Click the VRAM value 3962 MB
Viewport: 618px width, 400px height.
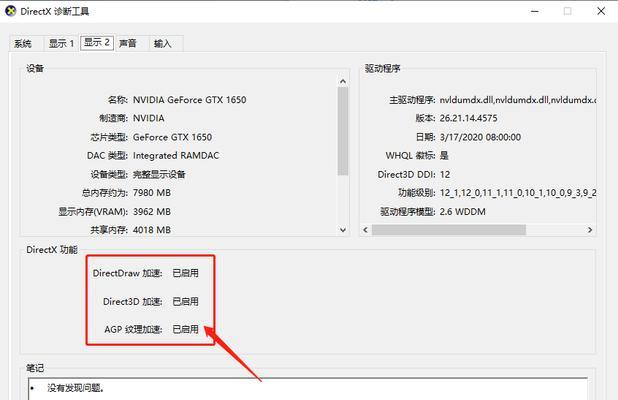point(152,212)
